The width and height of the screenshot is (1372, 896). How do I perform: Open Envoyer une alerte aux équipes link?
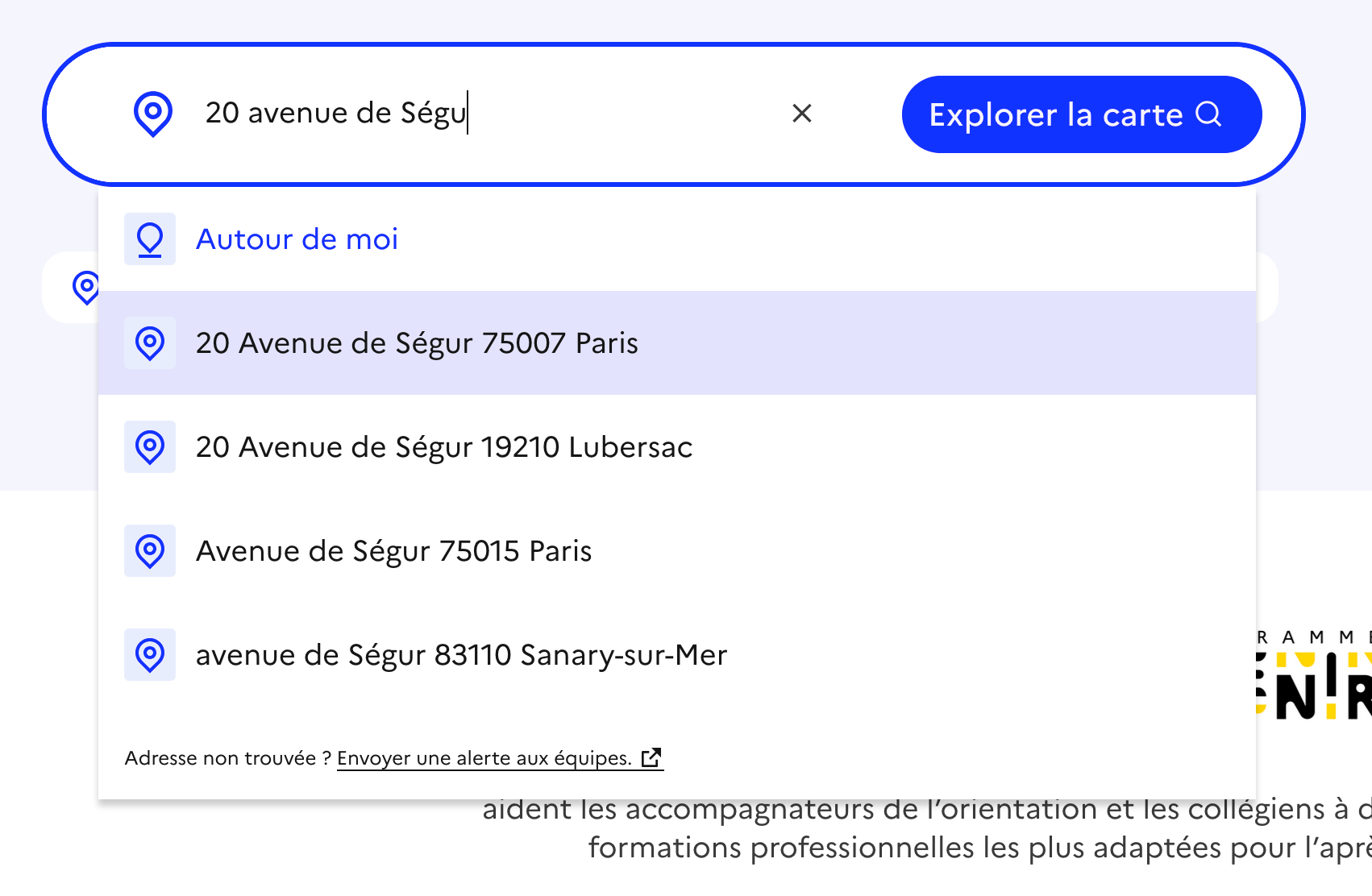coord(484,758)
